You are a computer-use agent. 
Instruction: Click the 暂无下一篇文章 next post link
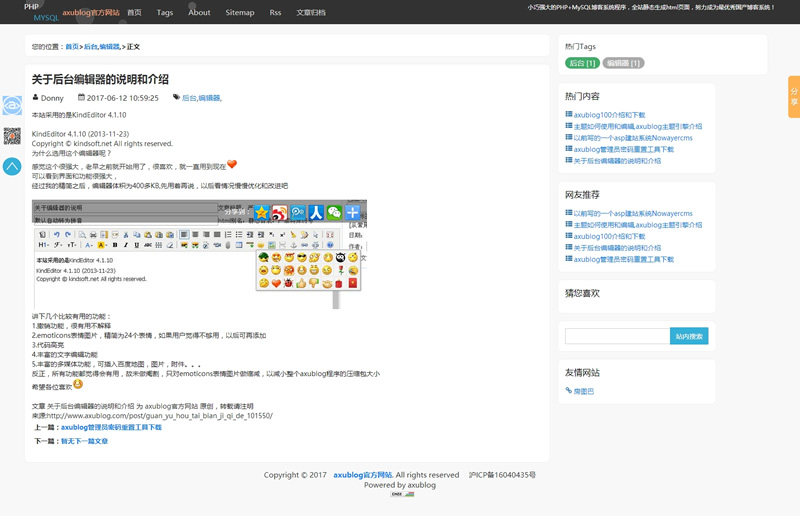click(85, 441)
